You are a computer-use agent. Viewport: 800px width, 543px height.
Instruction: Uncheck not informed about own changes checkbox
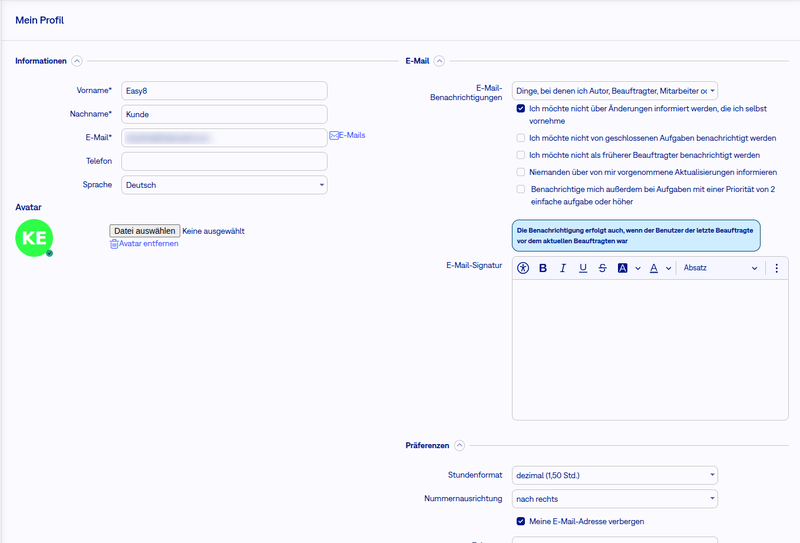(x=520, y=108)
